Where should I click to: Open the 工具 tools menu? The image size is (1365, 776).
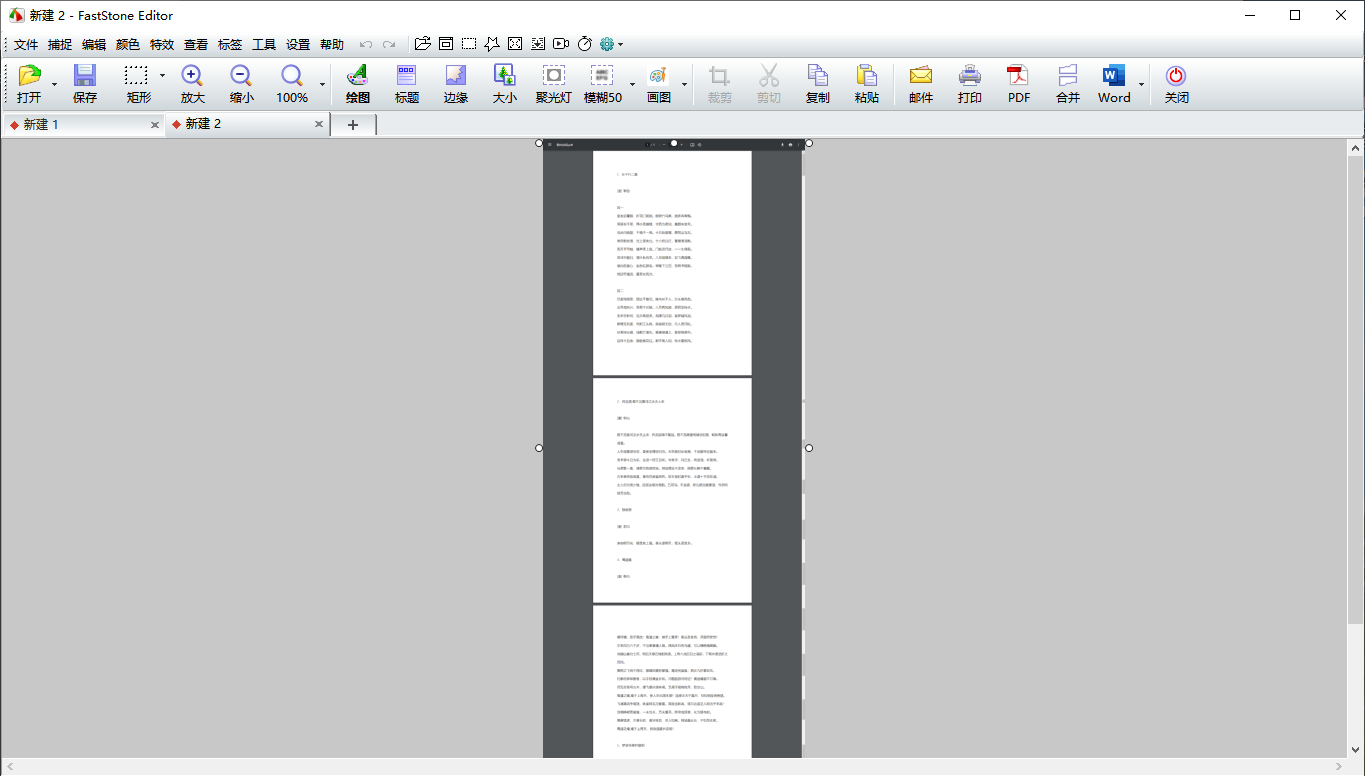coord(264,44)
